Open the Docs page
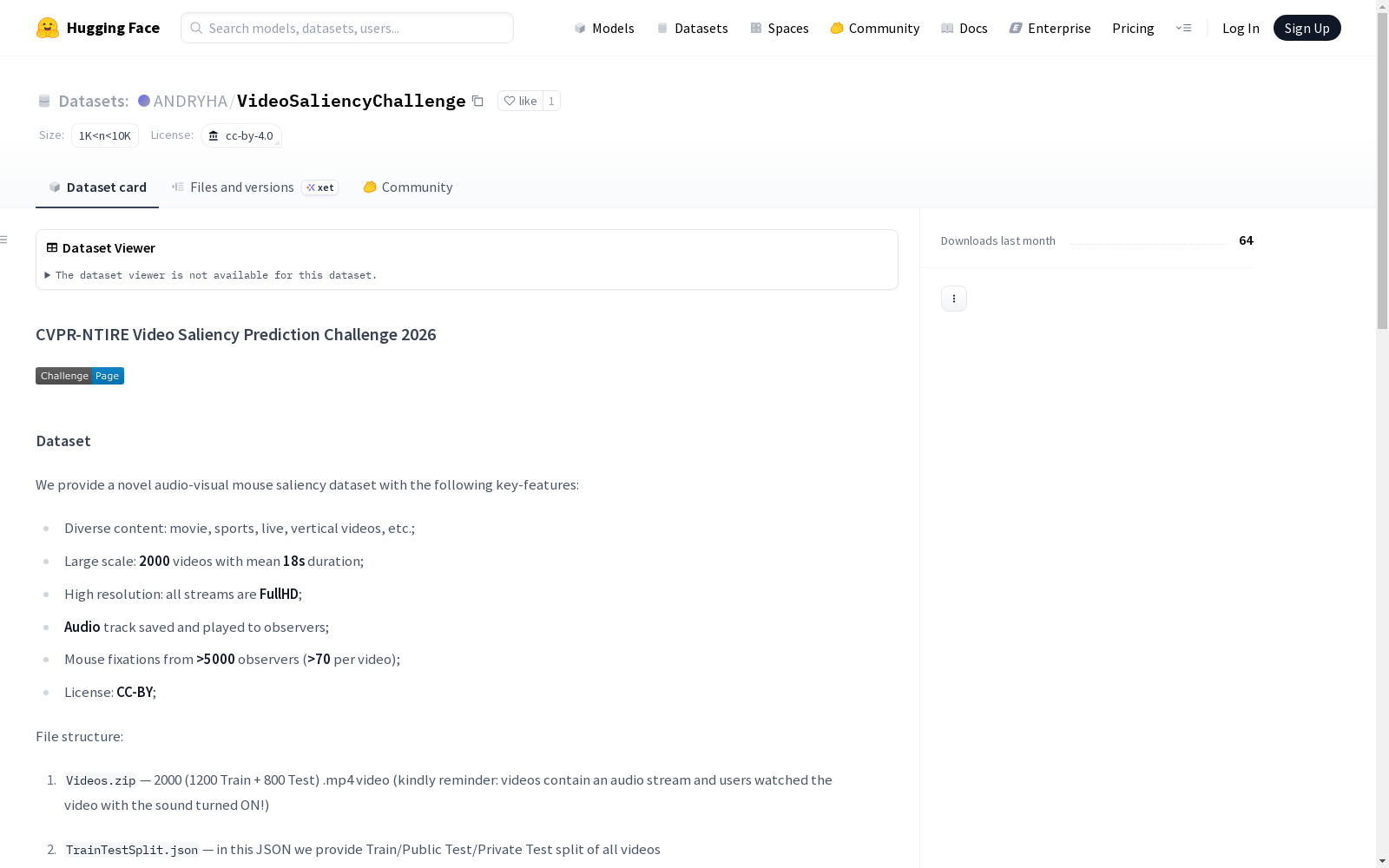 click(x=964, y=28)
